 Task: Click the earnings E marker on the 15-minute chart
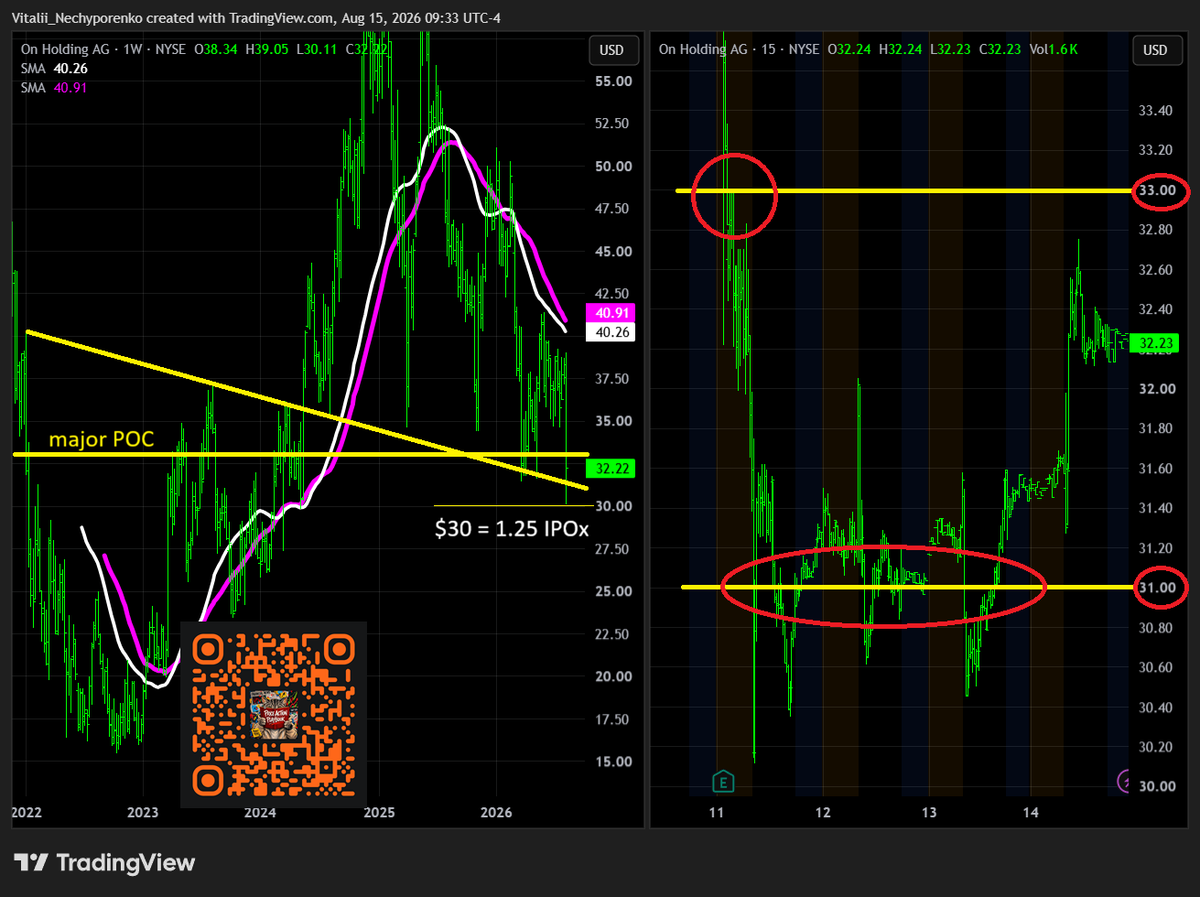[x=721, y=780]
